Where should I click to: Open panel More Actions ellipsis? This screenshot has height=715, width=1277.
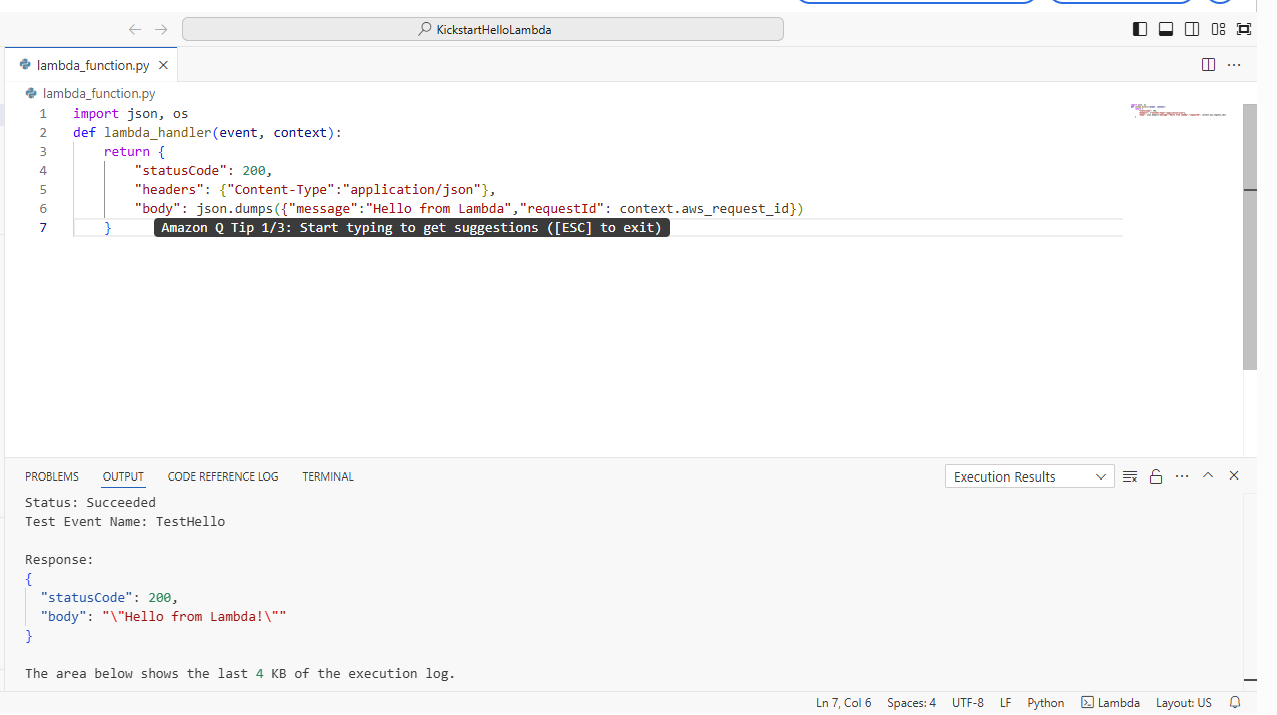click(1182, 476)
